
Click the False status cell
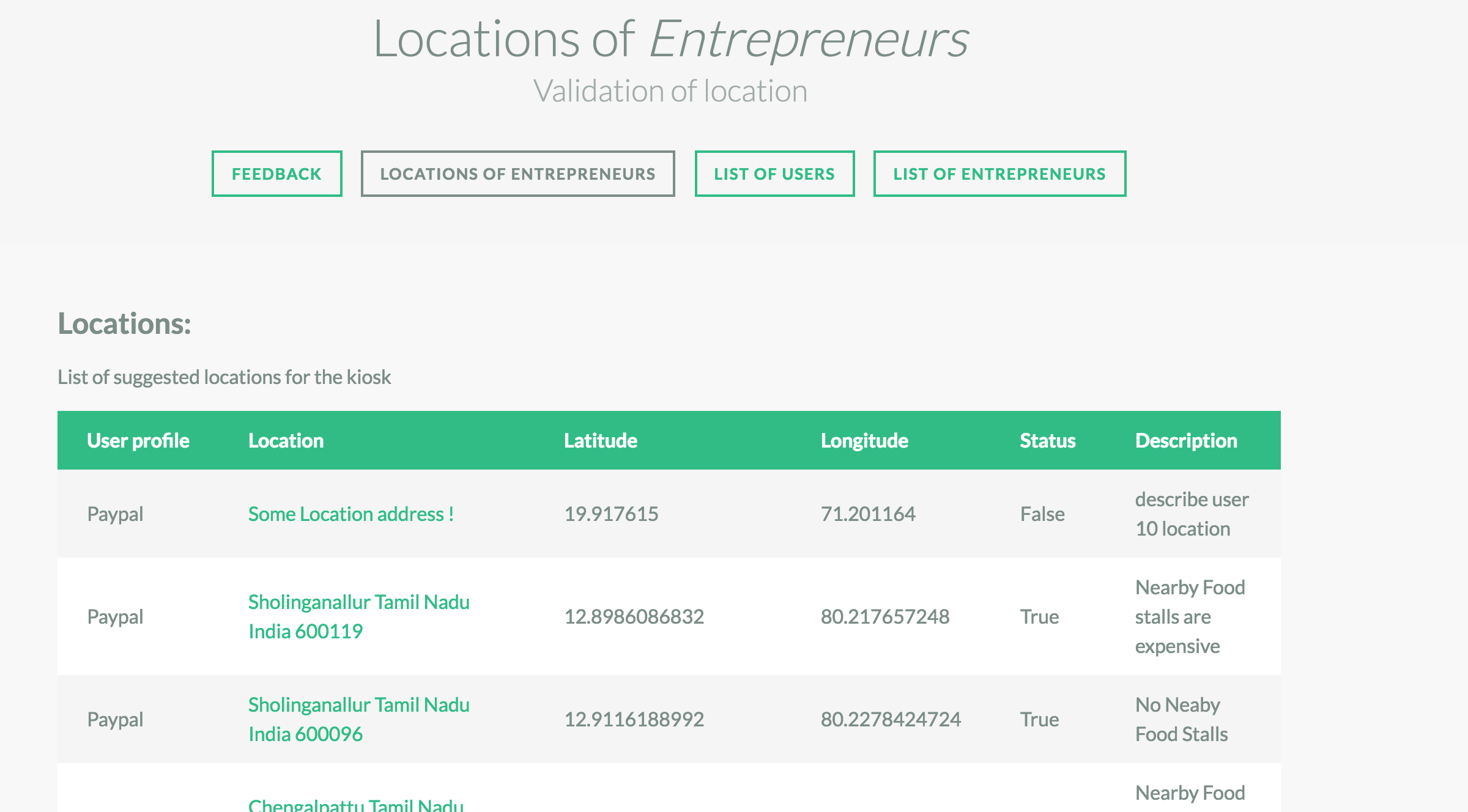tap(1042, 514)
